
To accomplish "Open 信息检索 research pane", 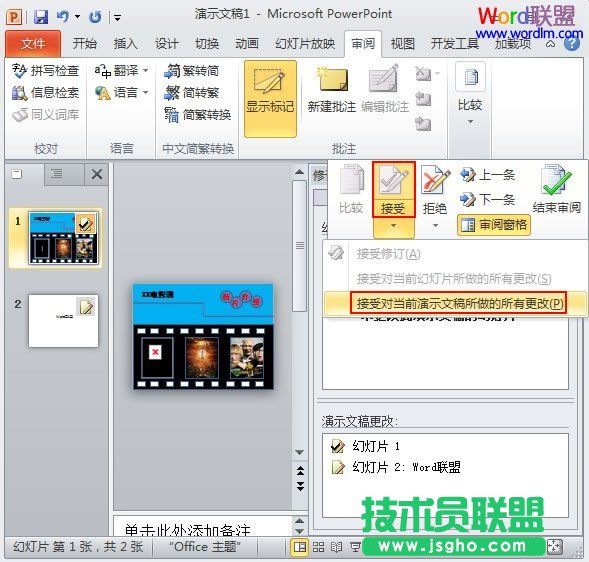I will pos(45,92).
